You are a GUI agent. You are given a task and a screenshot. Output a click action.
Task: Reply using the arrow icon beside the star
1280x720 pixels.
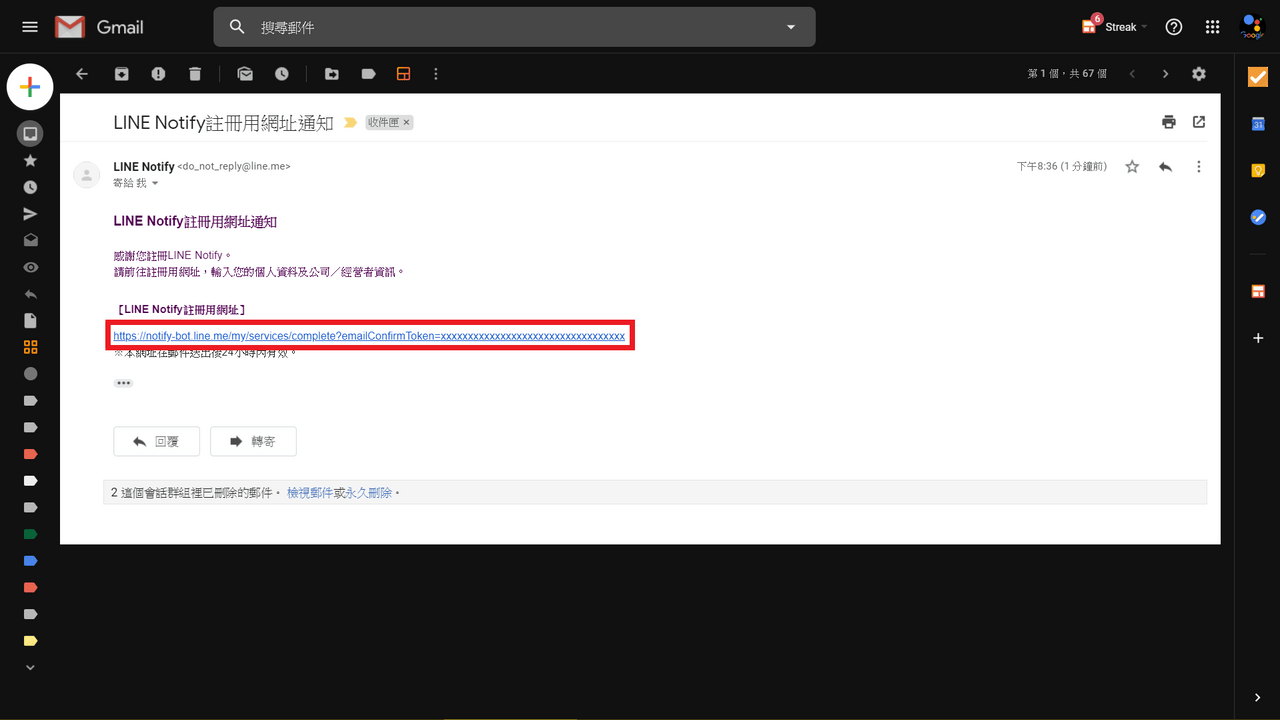(1165, 167)
